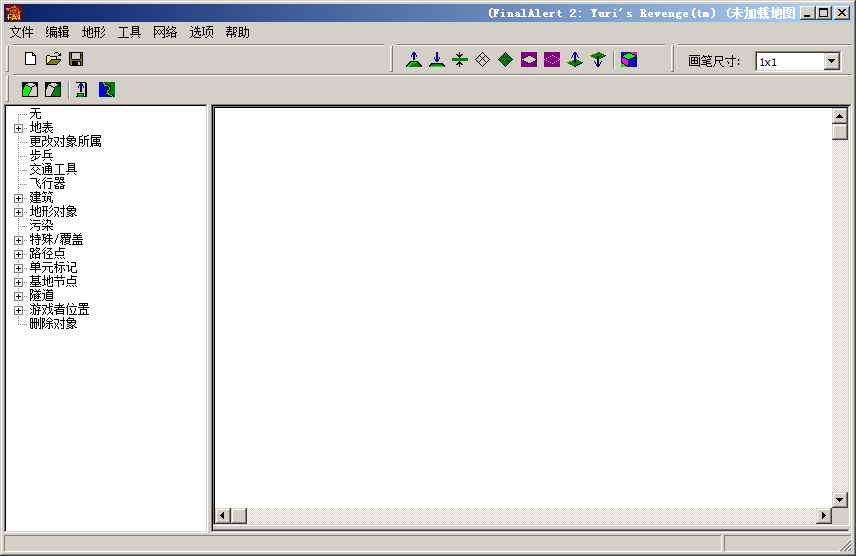Screen dimensions: 856x556
Task: Click the multicolored 3D cube icon
Action: pyautogui.click(x=629, y=60)
